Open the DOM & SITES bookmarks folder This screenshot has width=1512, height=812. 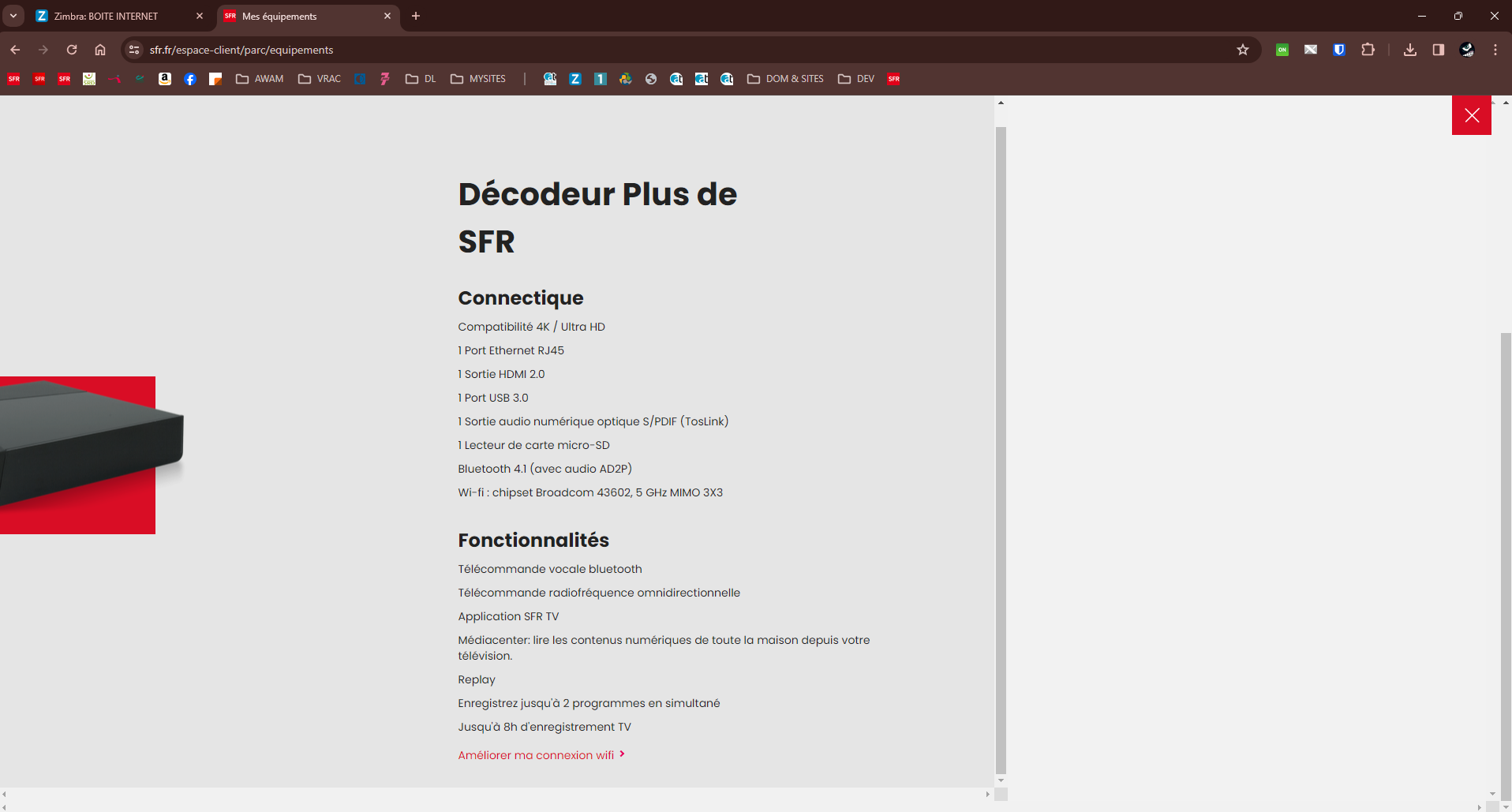click(785, 79)
